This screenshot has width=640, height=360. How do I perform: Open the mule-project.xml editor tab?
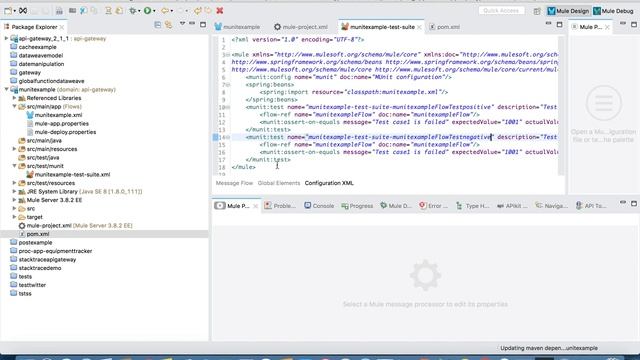click(301, 27)
